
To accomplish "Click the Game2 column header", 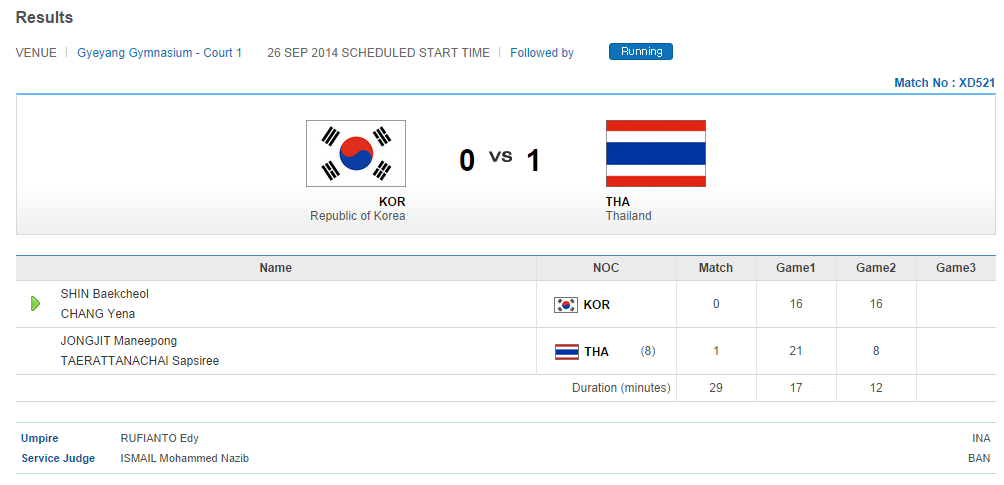I will pos(876,268).
